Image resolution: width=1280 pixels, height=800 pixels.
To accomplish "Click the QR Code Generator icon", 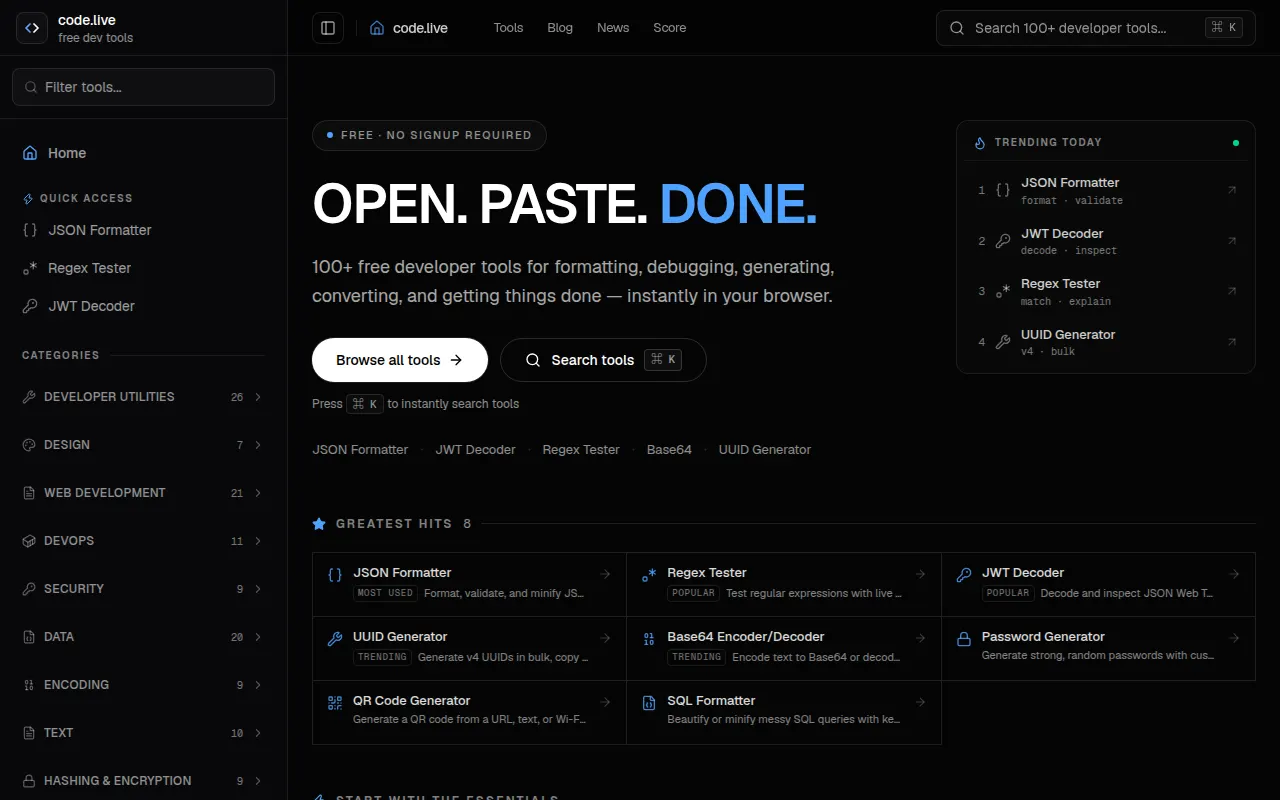I will (x=335, y=703).
